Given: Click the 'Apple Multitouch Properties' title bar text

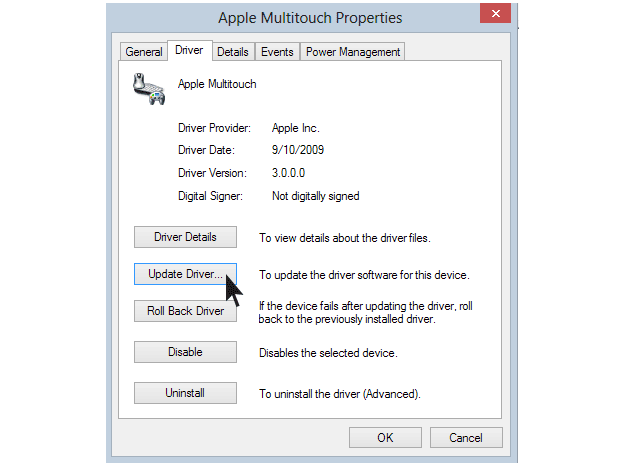Looking at the screenshot, I should click(310, 18).
